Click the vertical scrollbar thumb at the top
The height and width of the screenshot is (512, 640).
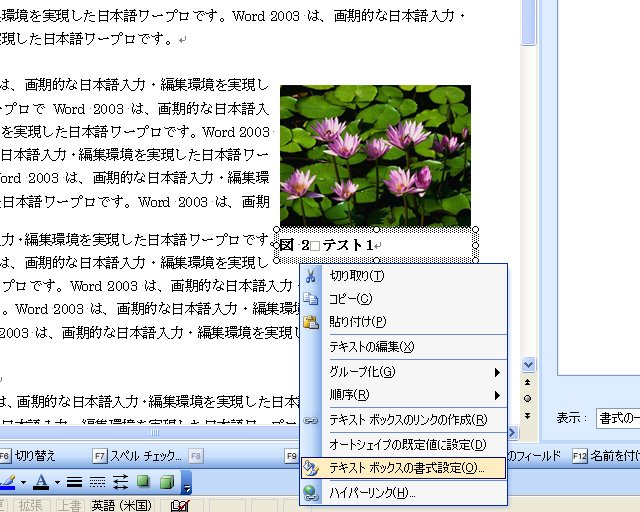pos(529,22)
